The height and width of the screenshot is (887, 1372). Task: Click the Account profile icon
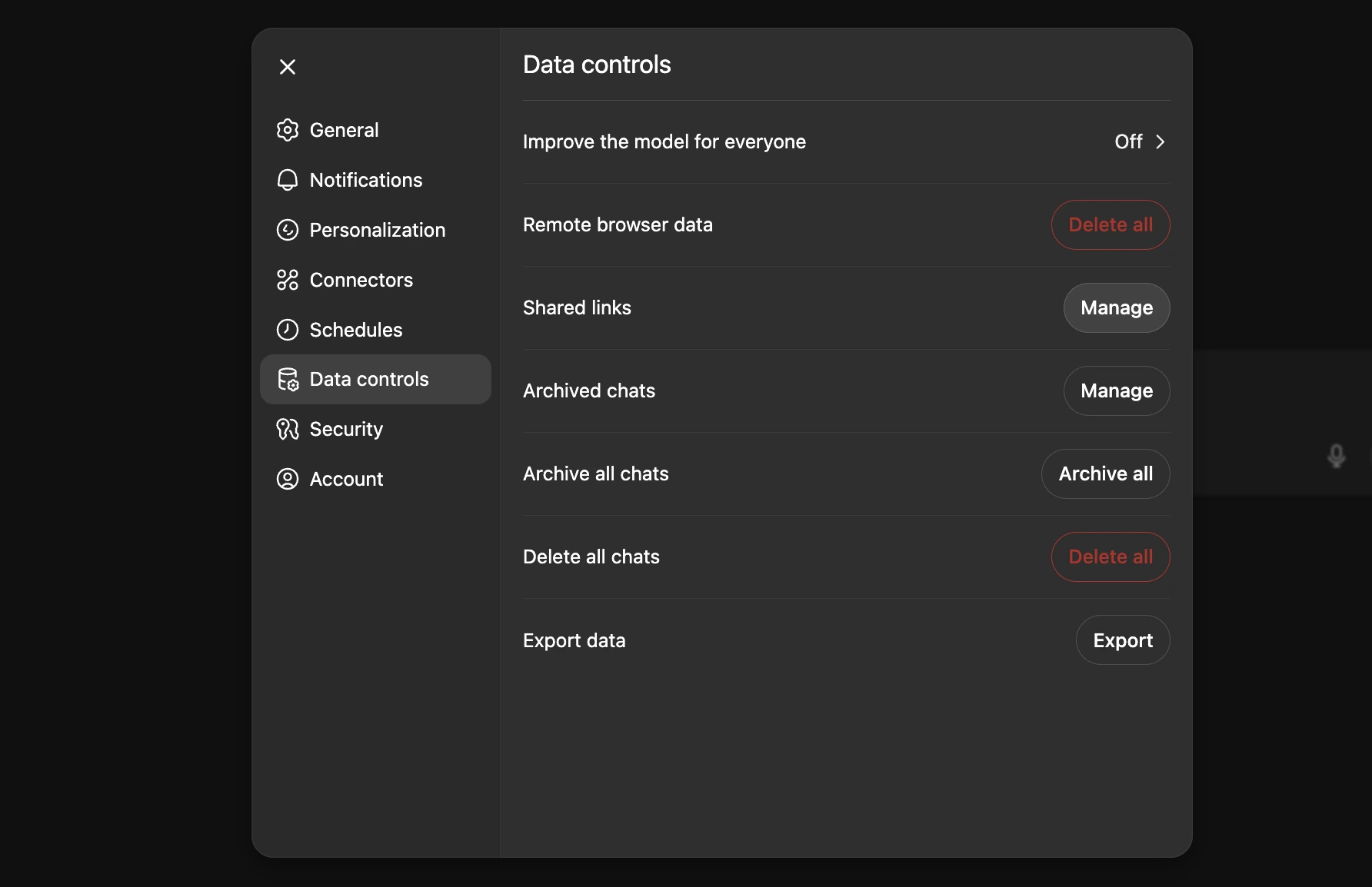coord(287,479)
